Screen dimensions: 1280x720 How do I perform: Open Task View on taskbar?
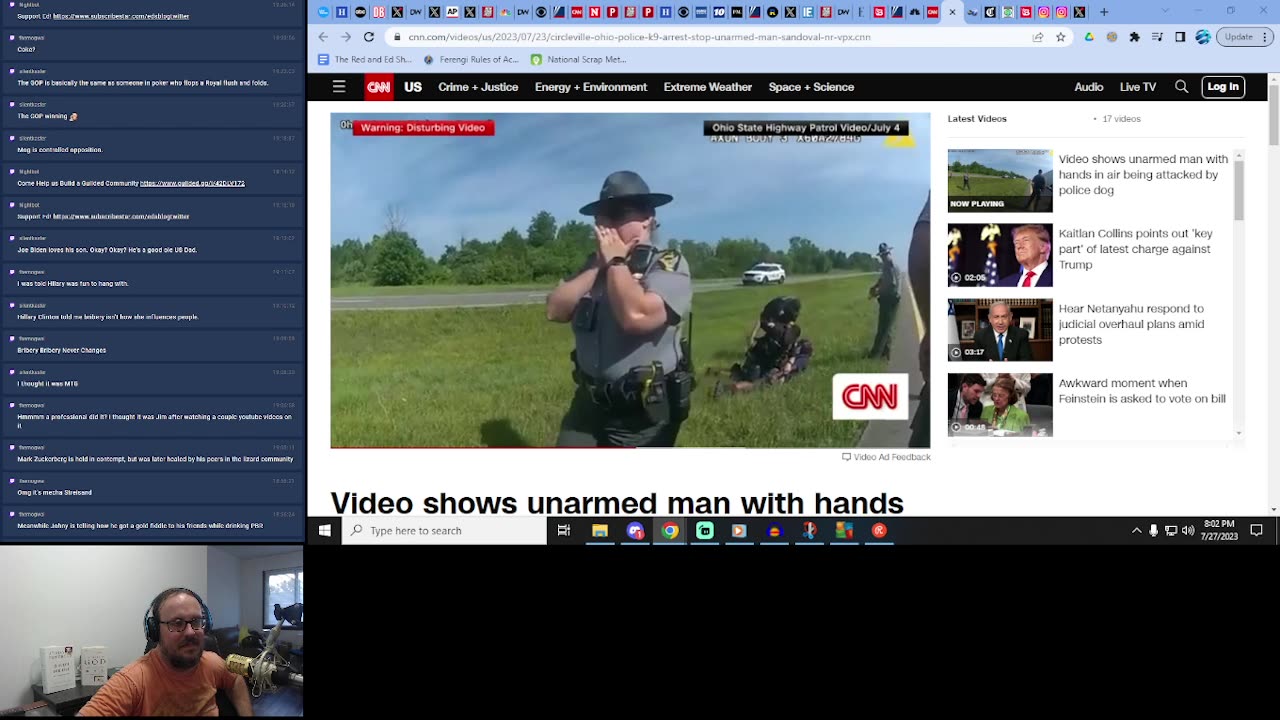[x=564, y=531]
